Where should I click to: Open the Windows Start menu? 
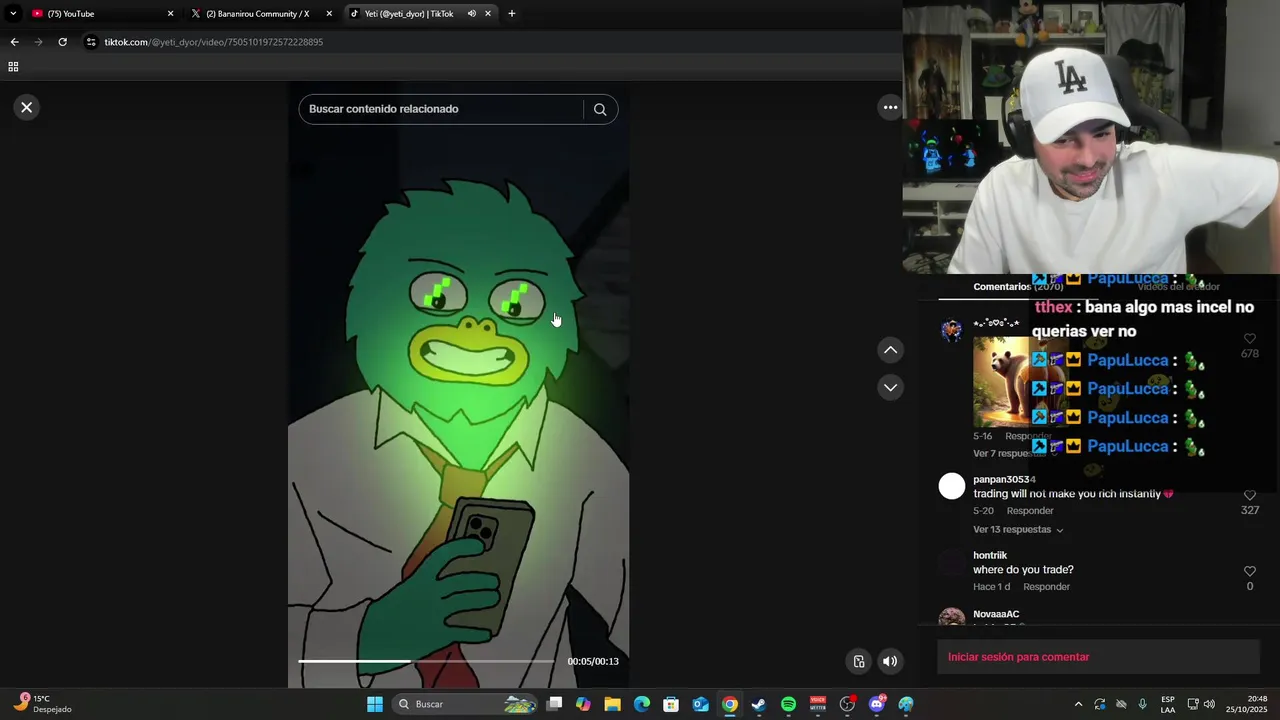(x=375, y=704)
